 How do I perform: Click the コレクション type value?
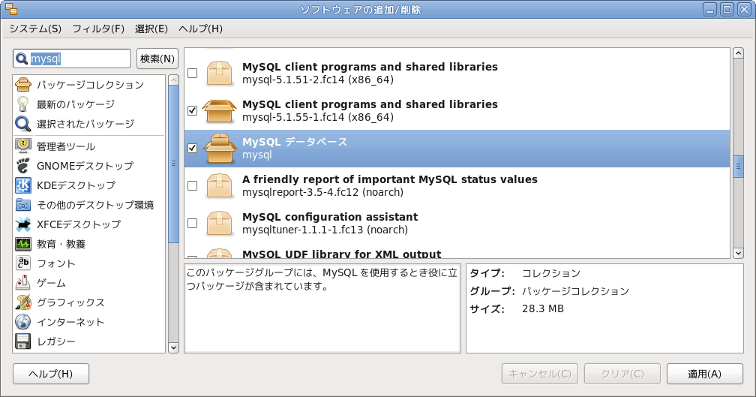tap(551, 273)
